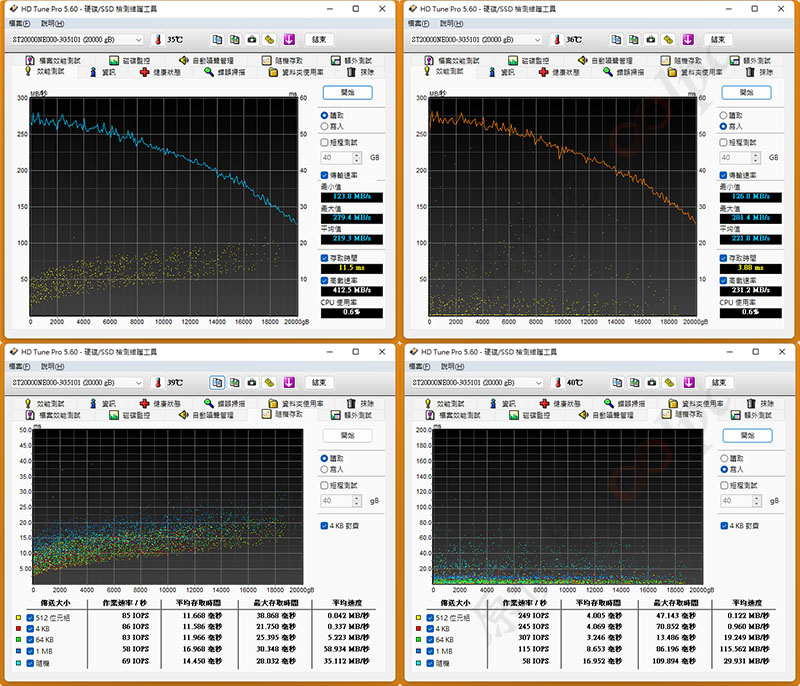Click gB value stepper arrows in 39°C window

click(x=357, y=500)
